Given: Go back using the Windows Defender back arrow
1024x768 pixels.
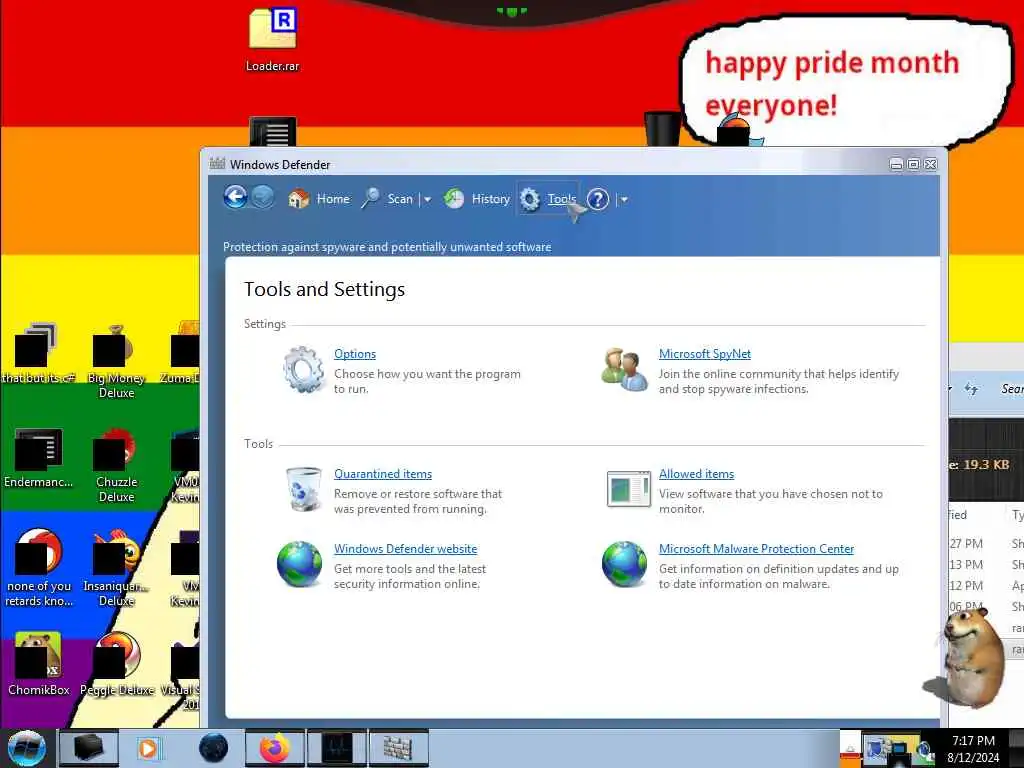Looking at the screenshot, I should [236, 197].
